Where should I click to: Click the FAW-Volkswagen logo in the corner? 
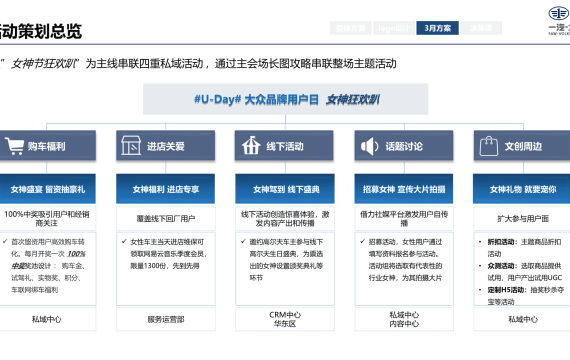coord(559,21)
